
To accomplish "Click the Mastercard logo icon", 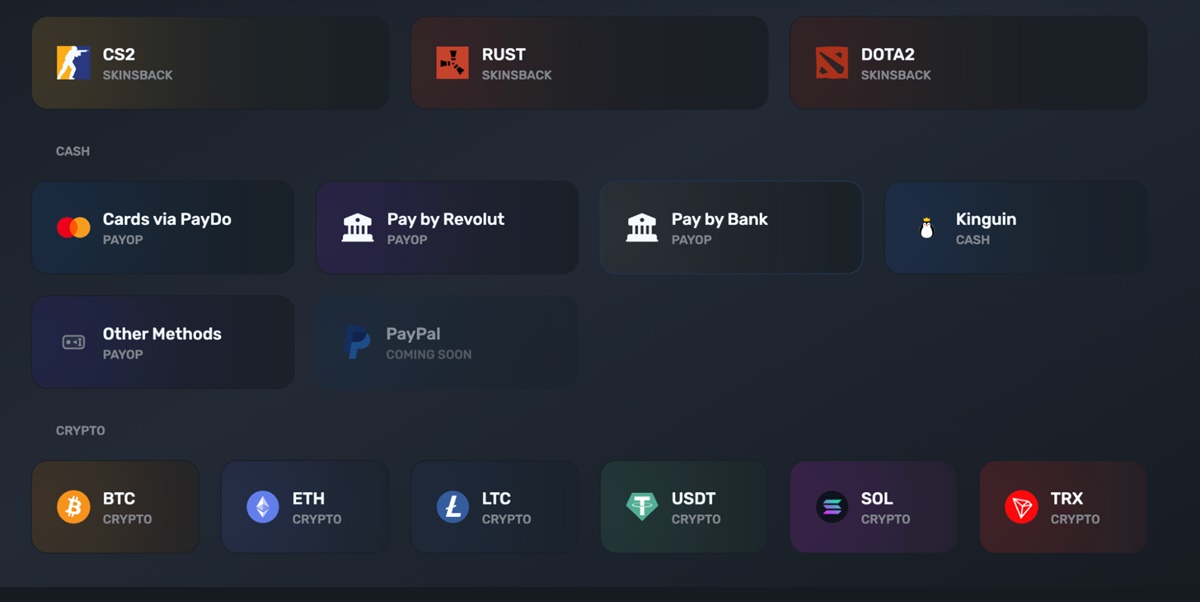I will (73, 228).
